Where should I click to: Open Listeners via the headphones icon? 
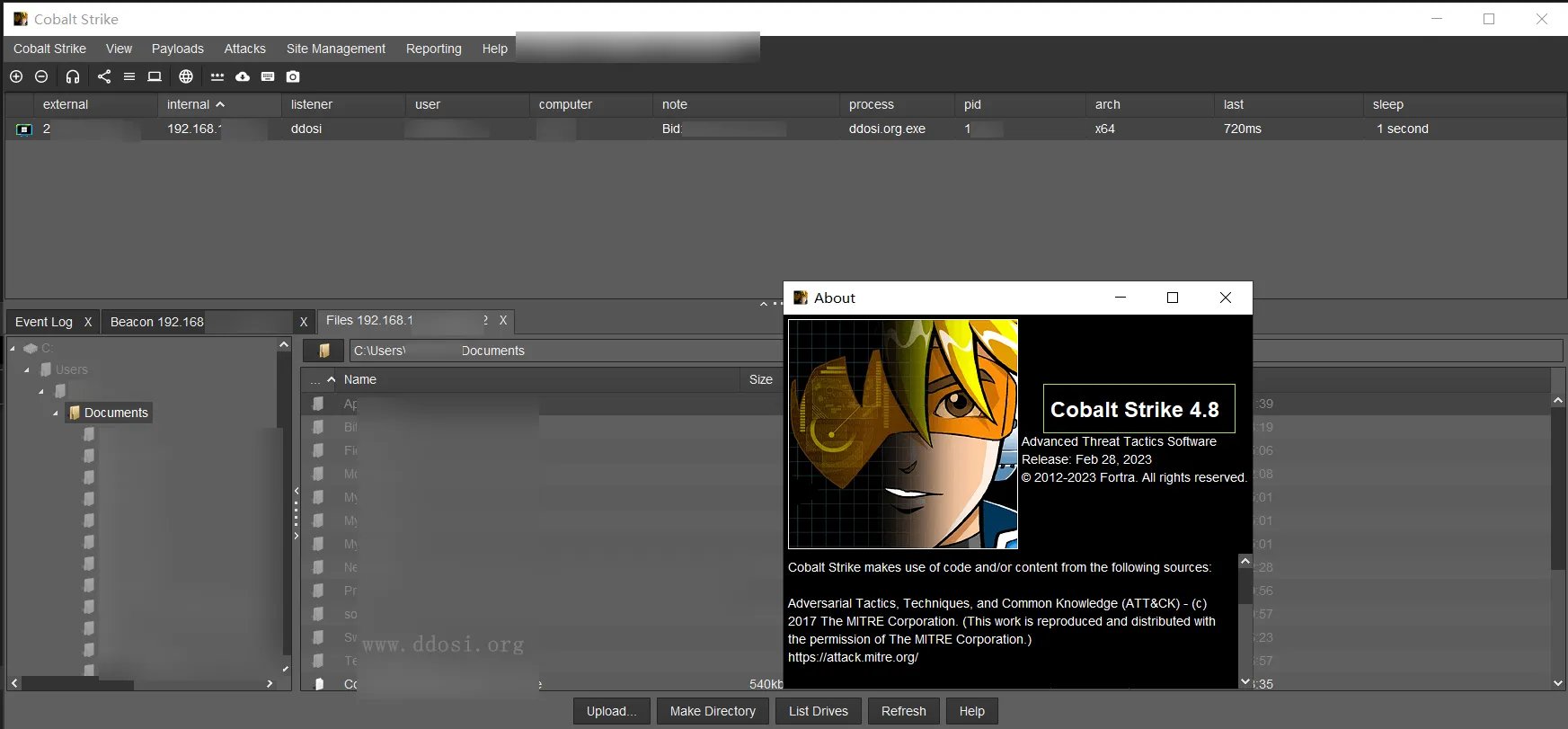coord(73,76)
